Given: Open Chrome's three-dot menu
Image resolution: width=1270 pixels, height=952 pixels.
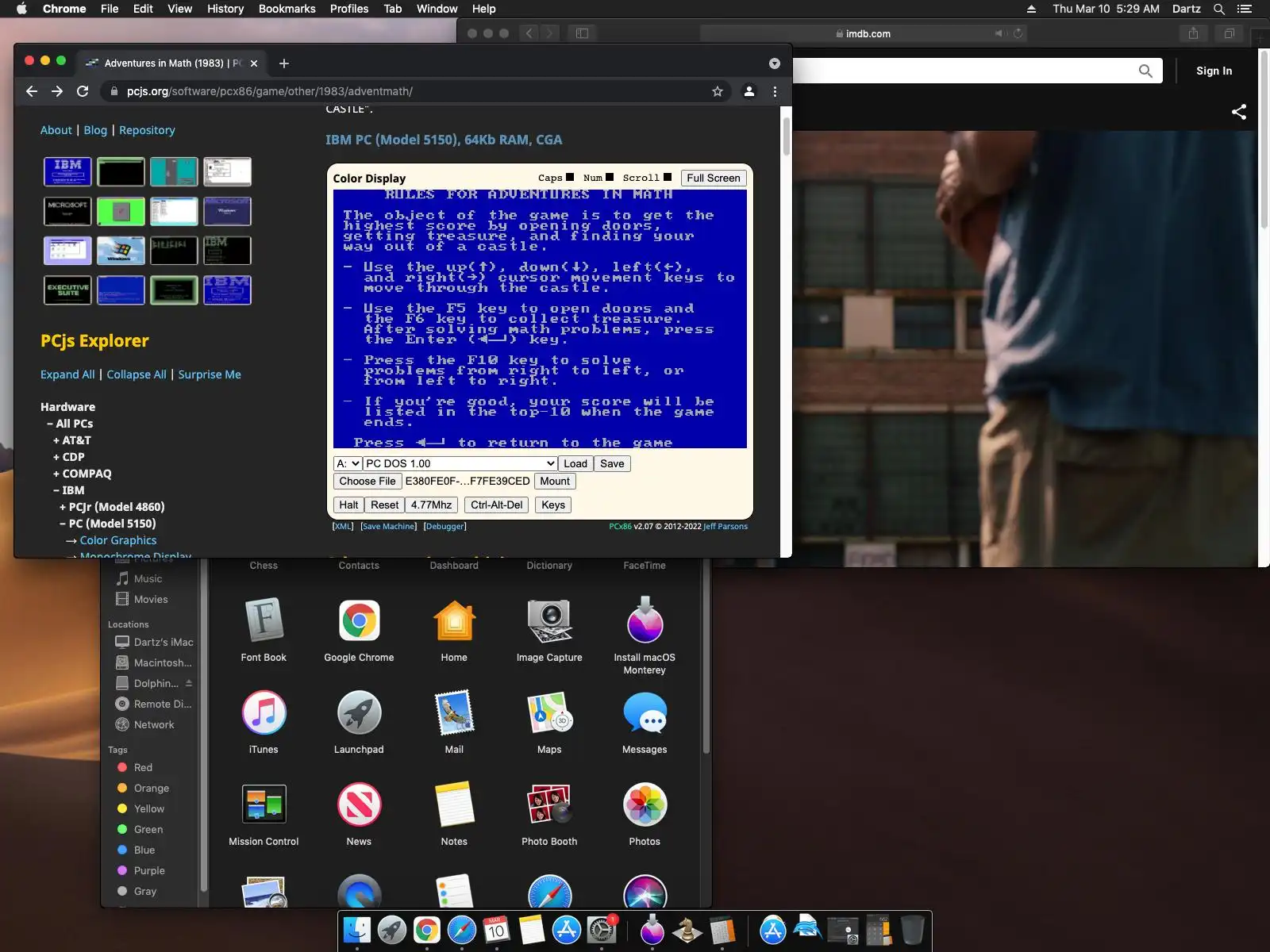Looking at the screenshot, I should pyautogui.click(x=775, y=91).
